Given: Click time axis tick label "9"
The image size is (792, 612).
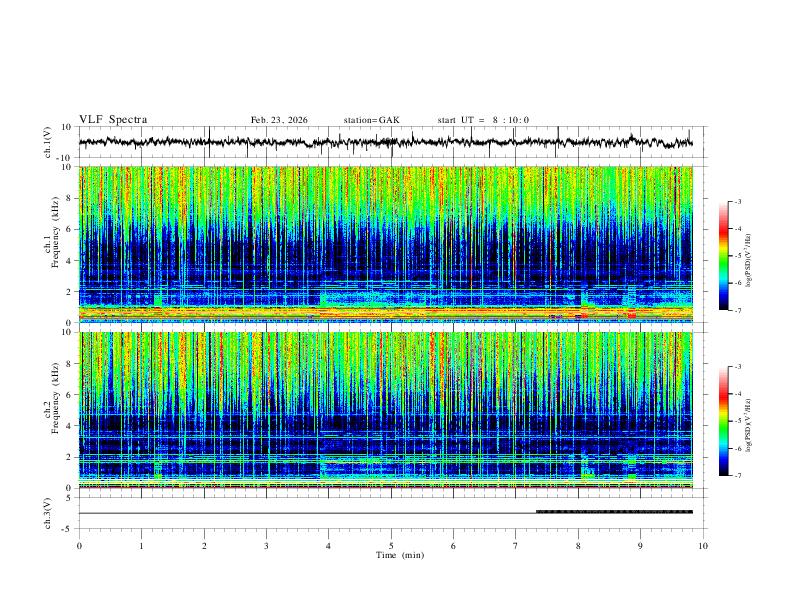Looking at the screenshot, I should (x=640, y=546).
